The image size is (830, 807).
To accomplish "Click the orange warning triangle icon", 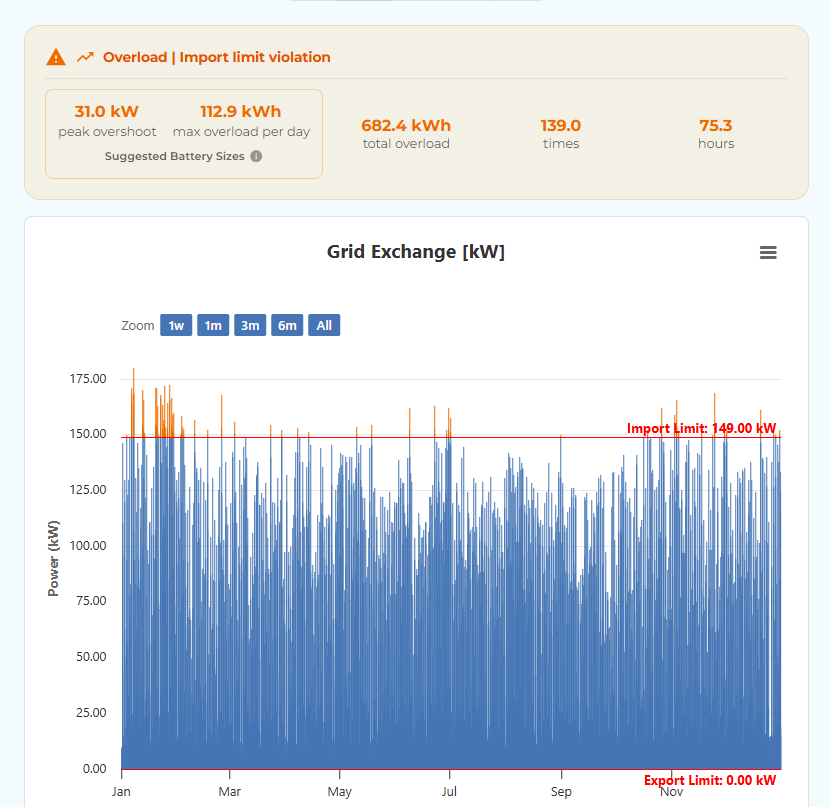I will (x=56, y=57).
